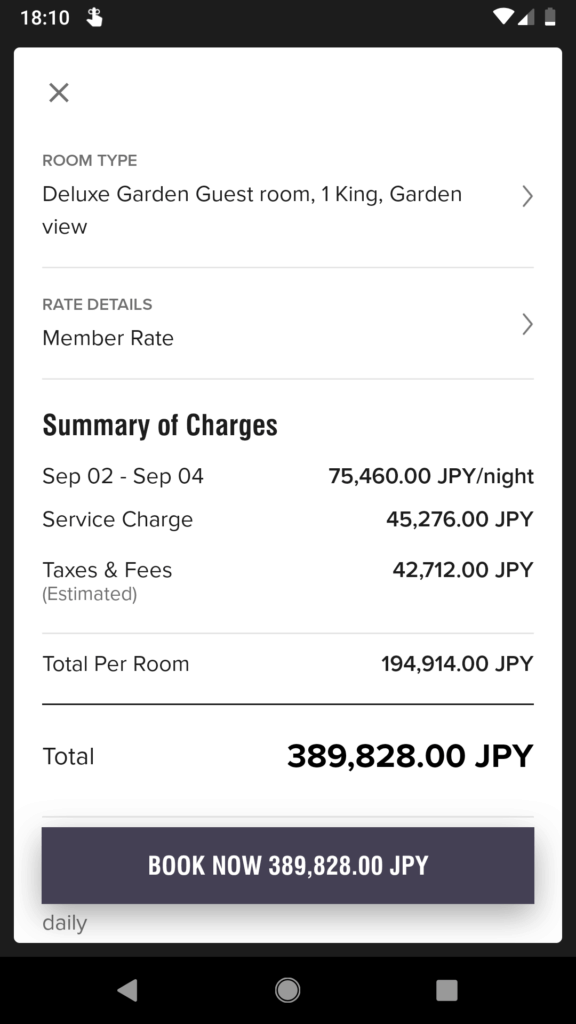Open the Member Rate row
This screenshot has height=1024, width=576.
[x=288, y=324]
